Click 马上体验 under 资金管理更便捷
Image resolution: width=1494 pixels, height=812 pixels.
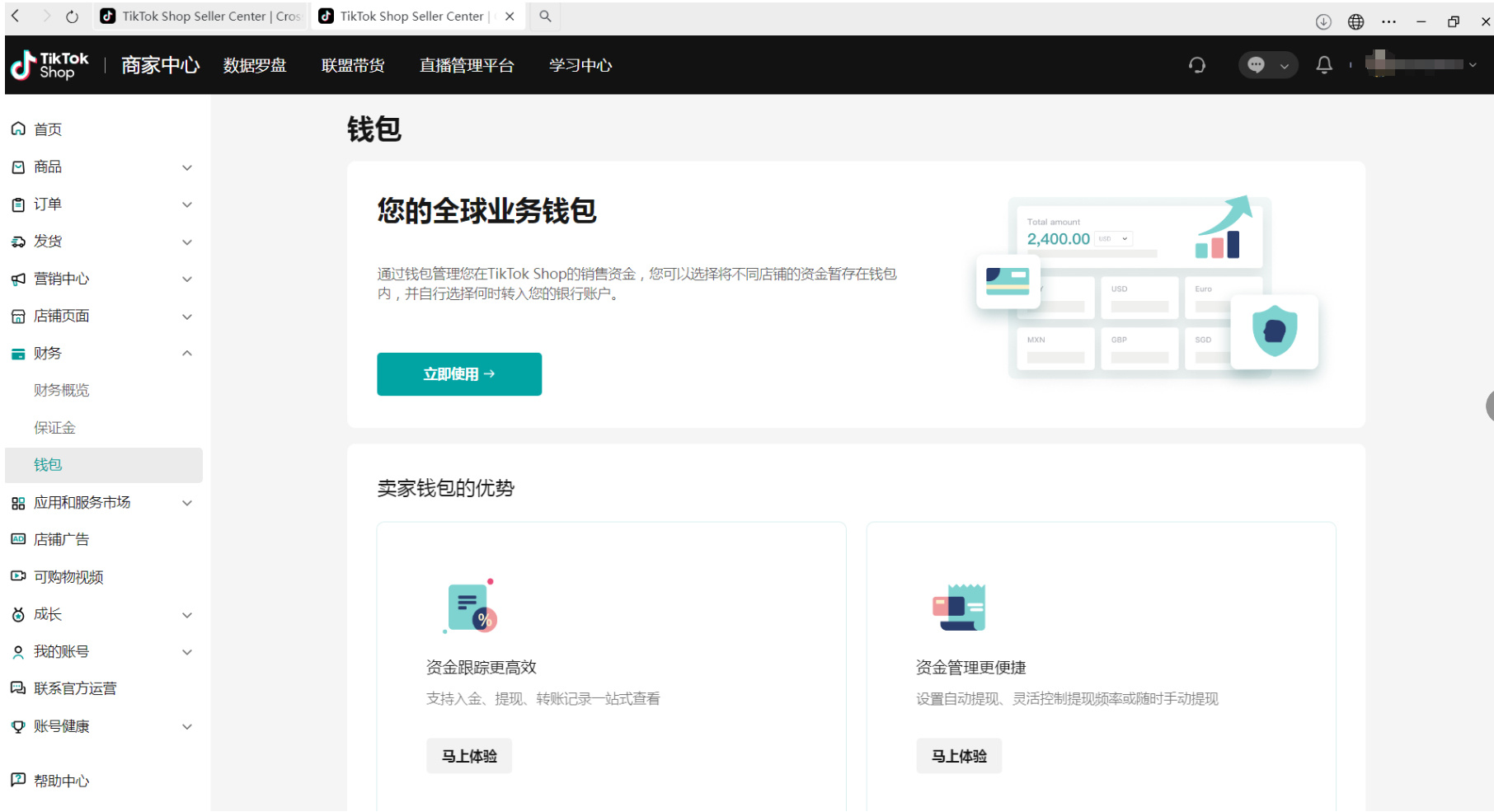click(x=959, y=756)
